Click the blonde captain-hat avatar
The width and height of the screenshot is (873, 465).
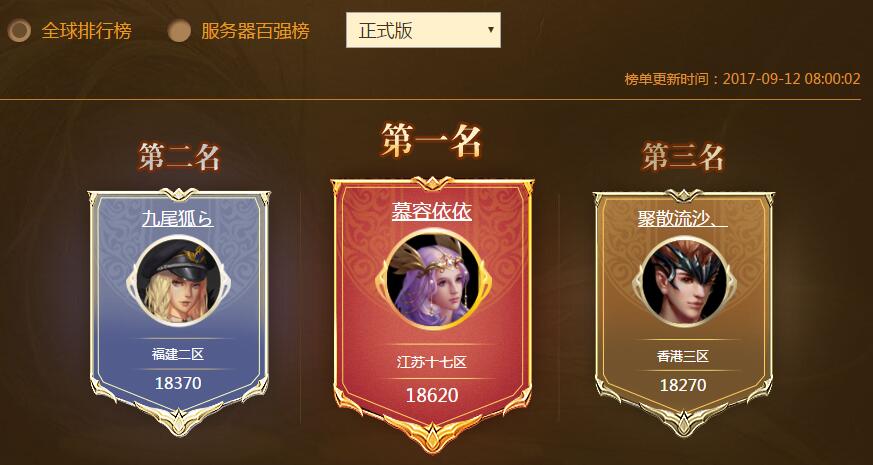click(178, 281)
